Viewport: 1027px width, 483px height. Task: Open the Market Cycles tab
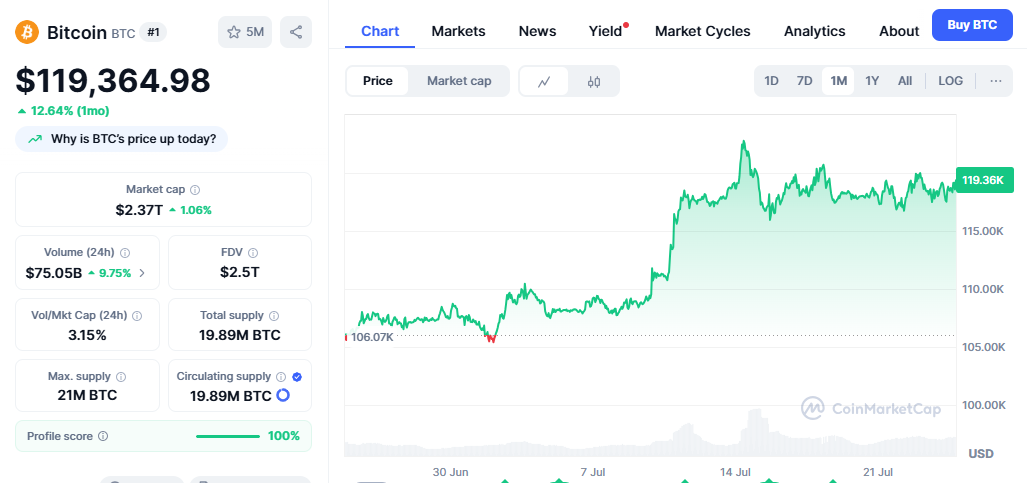703,31
